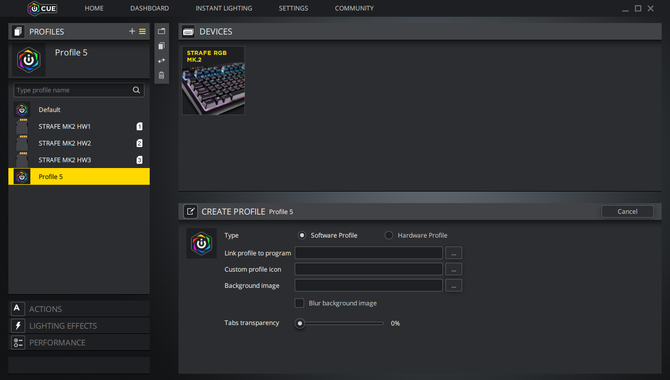
Task: Close the iCUE window
Action: (650, 8)
